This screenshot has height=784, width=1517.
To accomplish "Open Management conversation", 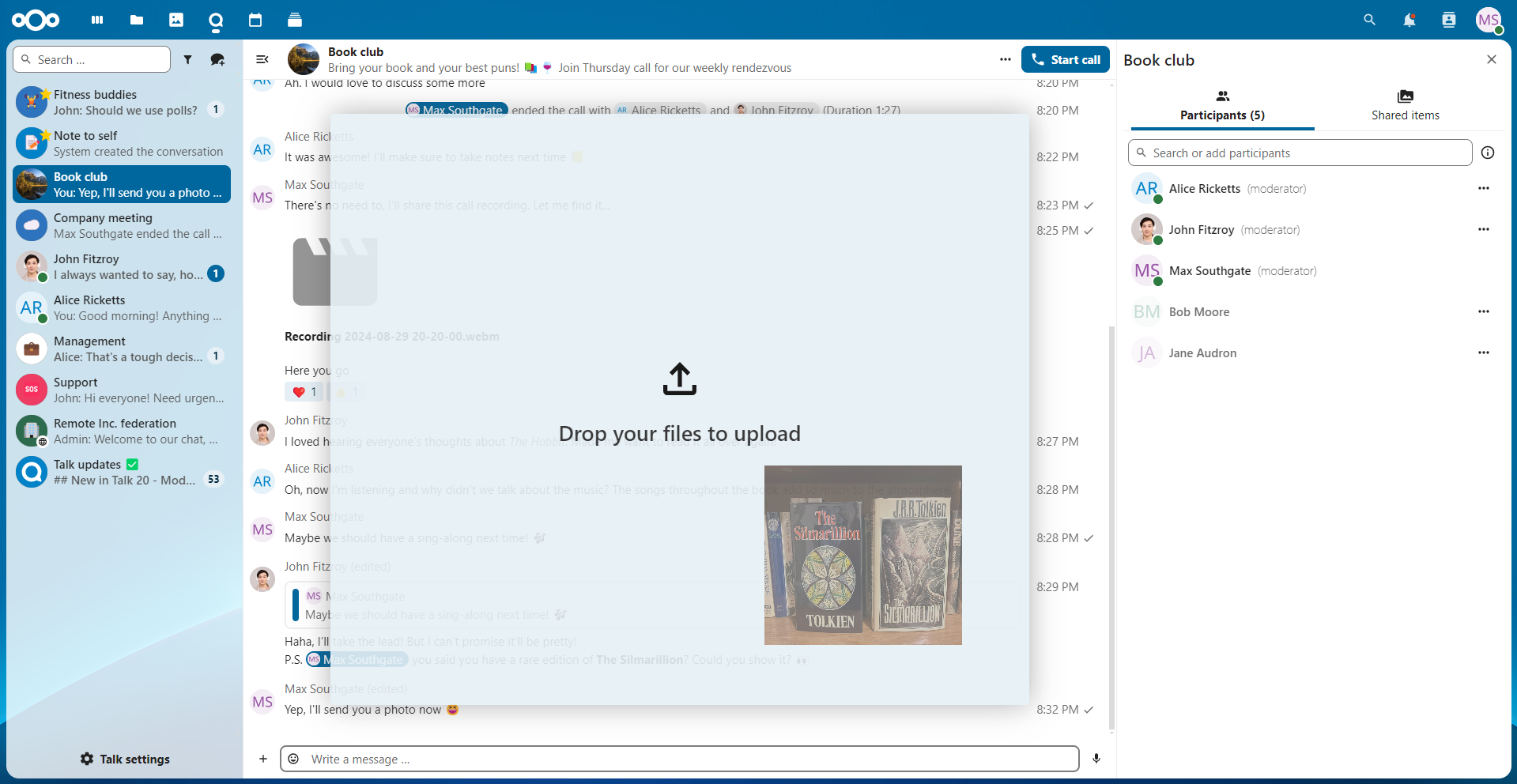I will [x=122, y=349].
